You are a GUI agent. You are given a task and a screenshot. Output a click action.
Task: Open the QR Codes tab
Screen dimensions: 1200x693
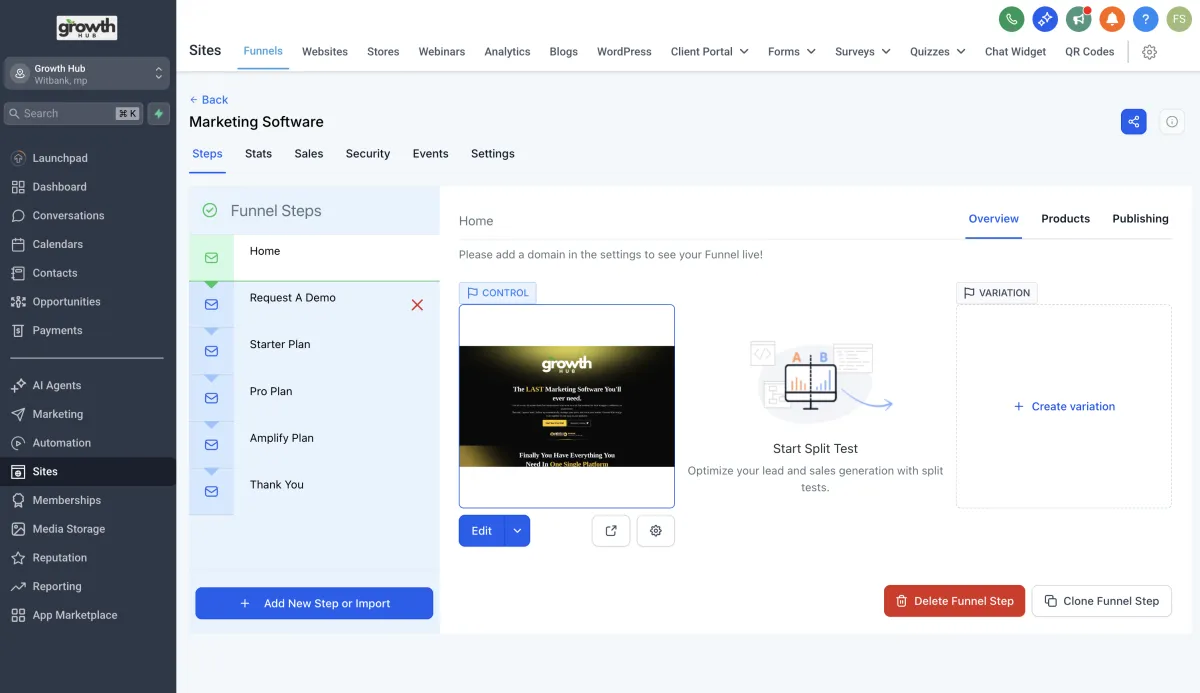coord(1090,52)
